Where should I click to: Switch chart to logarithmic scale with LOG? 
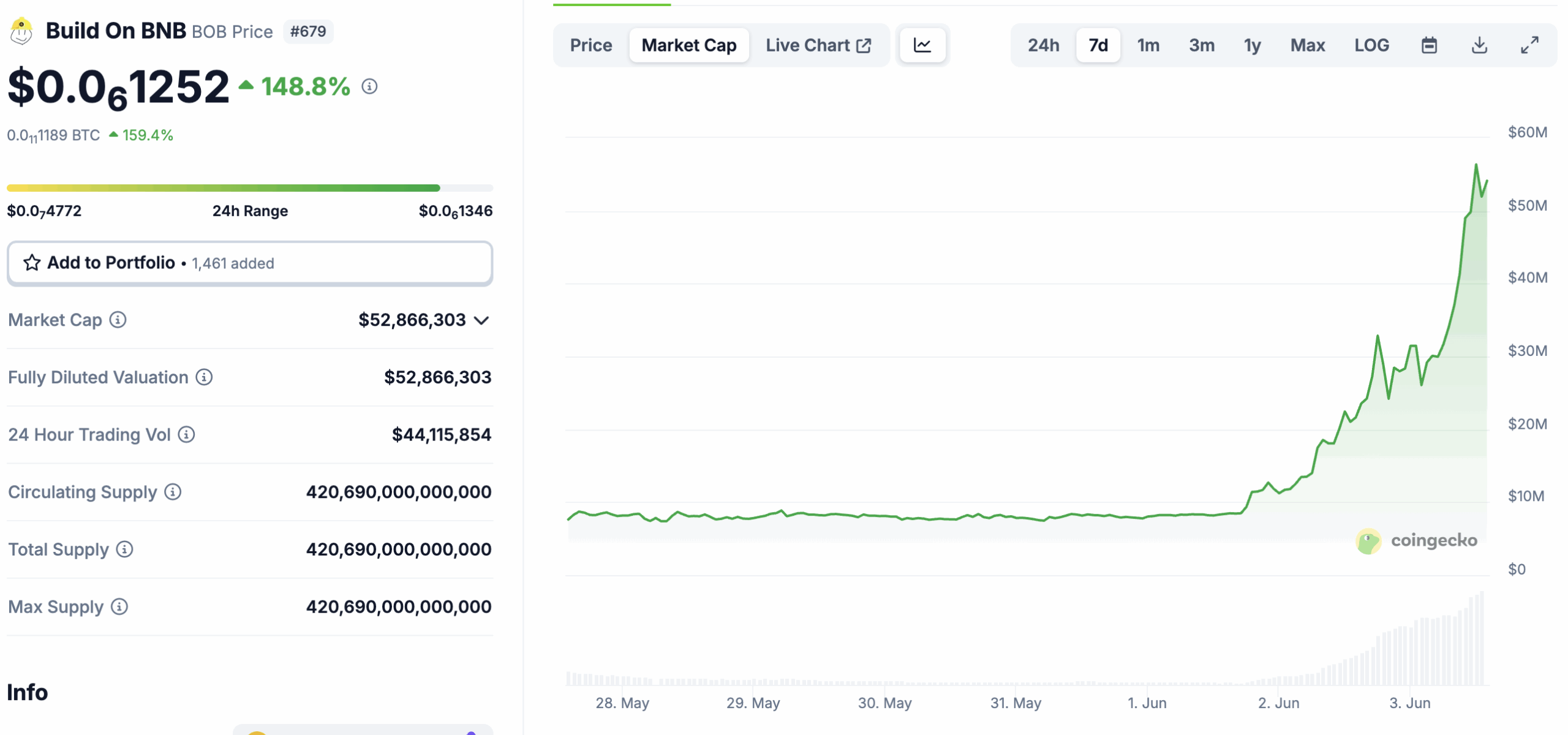point(1371,45)
